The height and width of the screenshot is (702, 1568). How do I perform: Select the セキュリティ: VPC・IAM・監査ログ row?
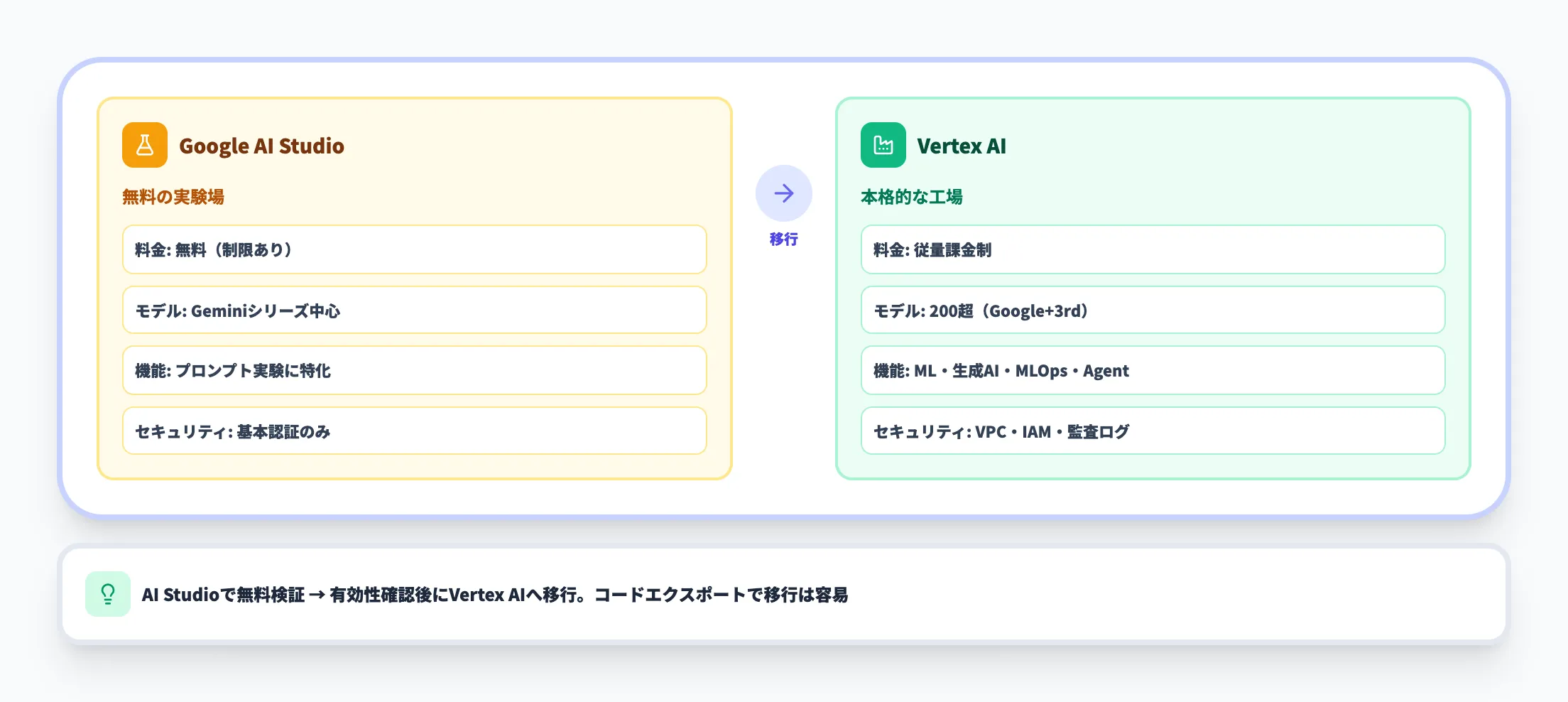coord(1153,431)
